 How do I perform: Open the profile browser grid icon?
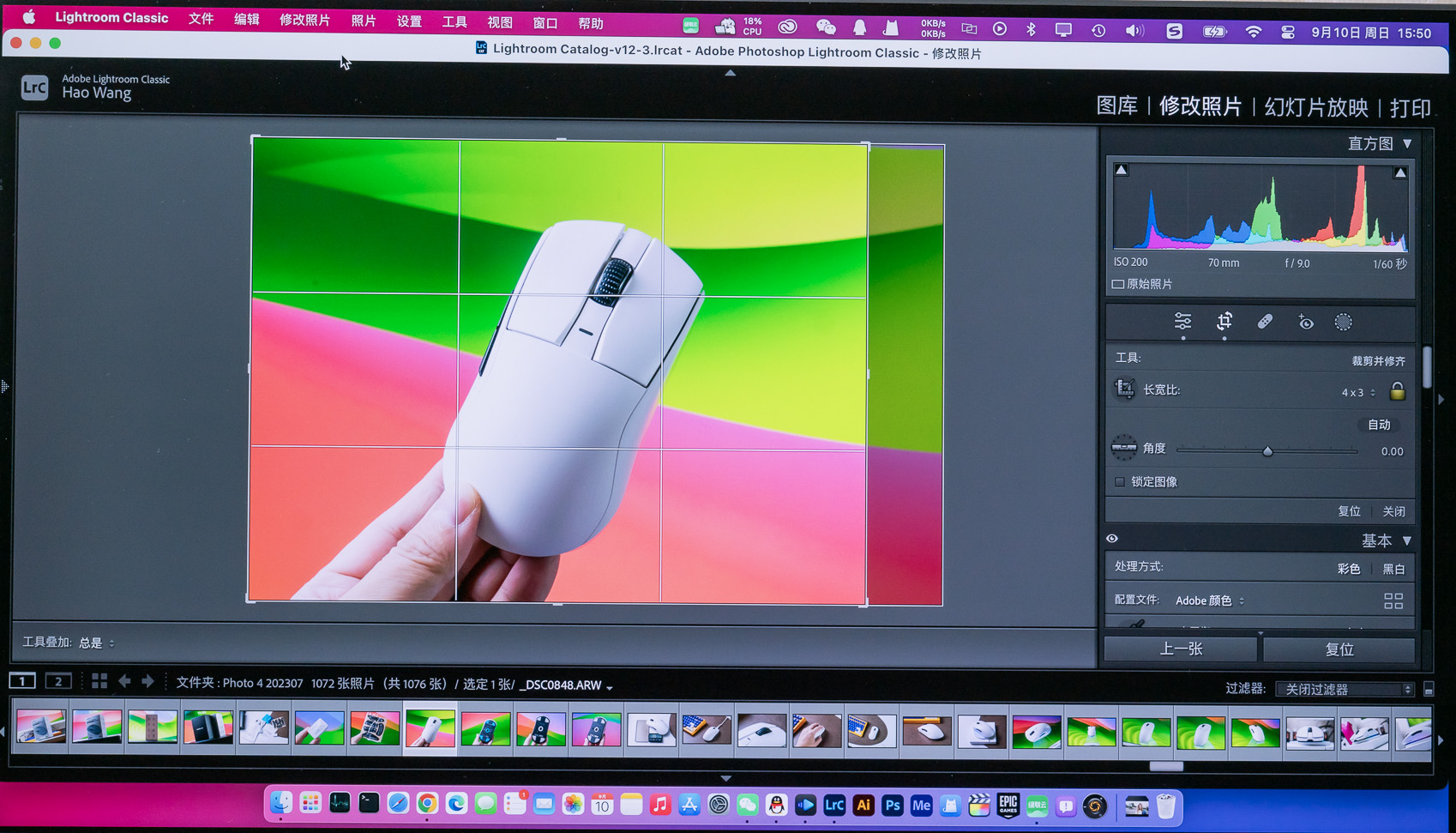tap(1393, 601)
